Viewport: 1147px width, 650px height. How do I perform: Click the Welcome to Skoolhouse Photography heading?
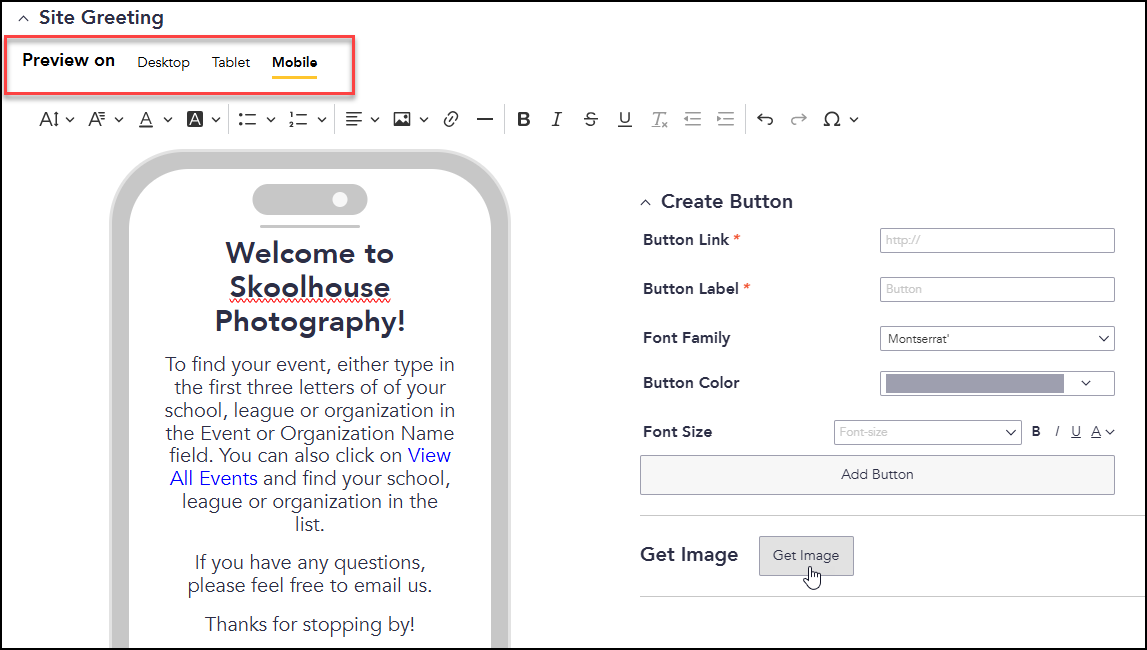pyautogui.click(x=310, y=287)
